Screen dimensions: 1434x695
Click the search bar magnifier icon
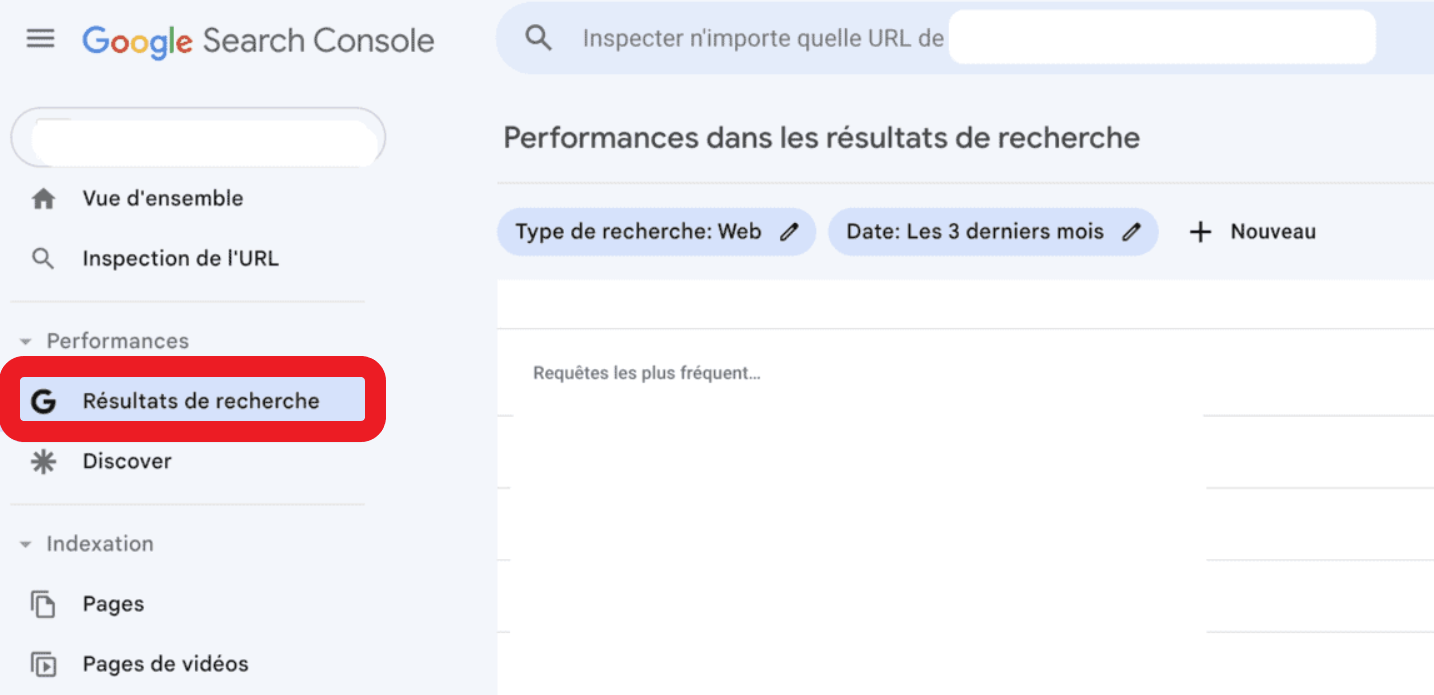[x=538, y=37]
